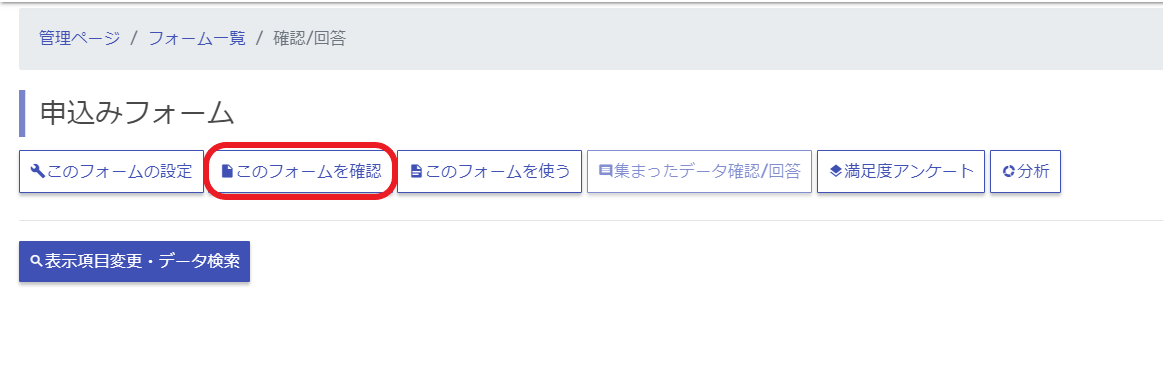Screen dimensions: 1163x372
Task: Open このフォームの設定 settings
Action: click(111, 172)
